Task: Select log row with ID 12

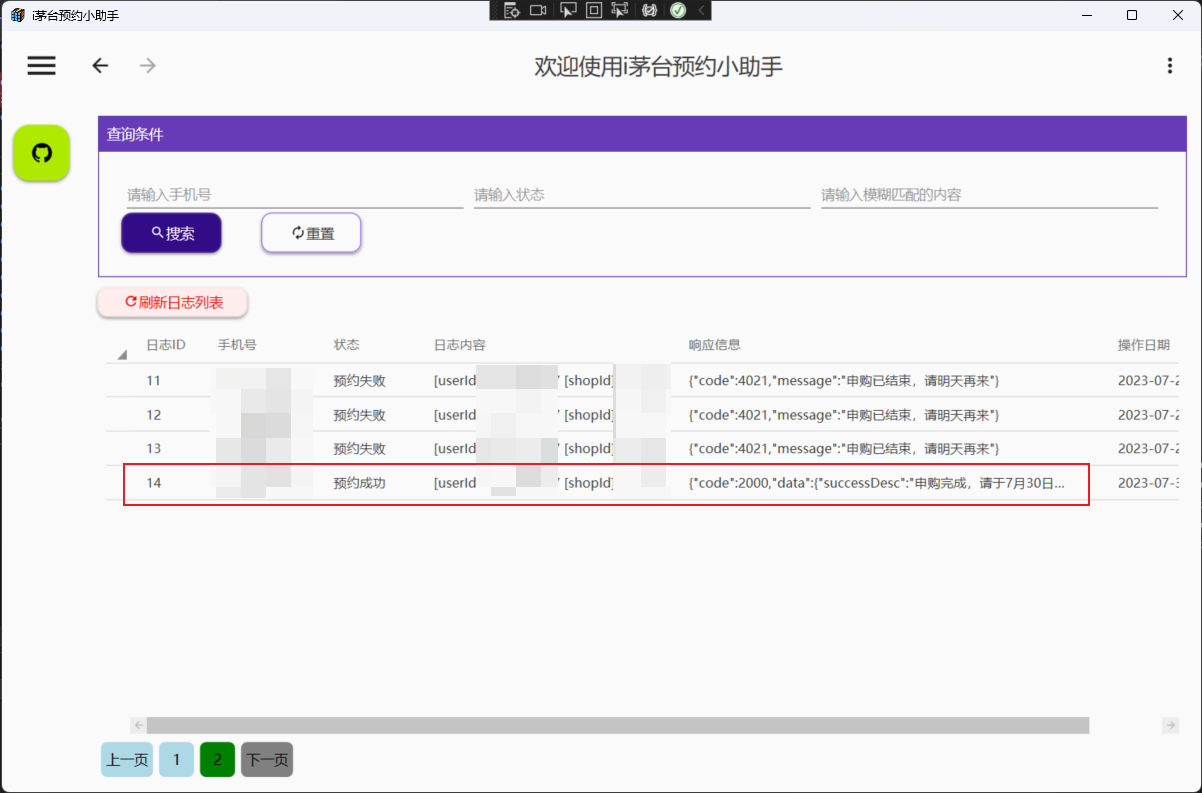Action: [643, 415]
